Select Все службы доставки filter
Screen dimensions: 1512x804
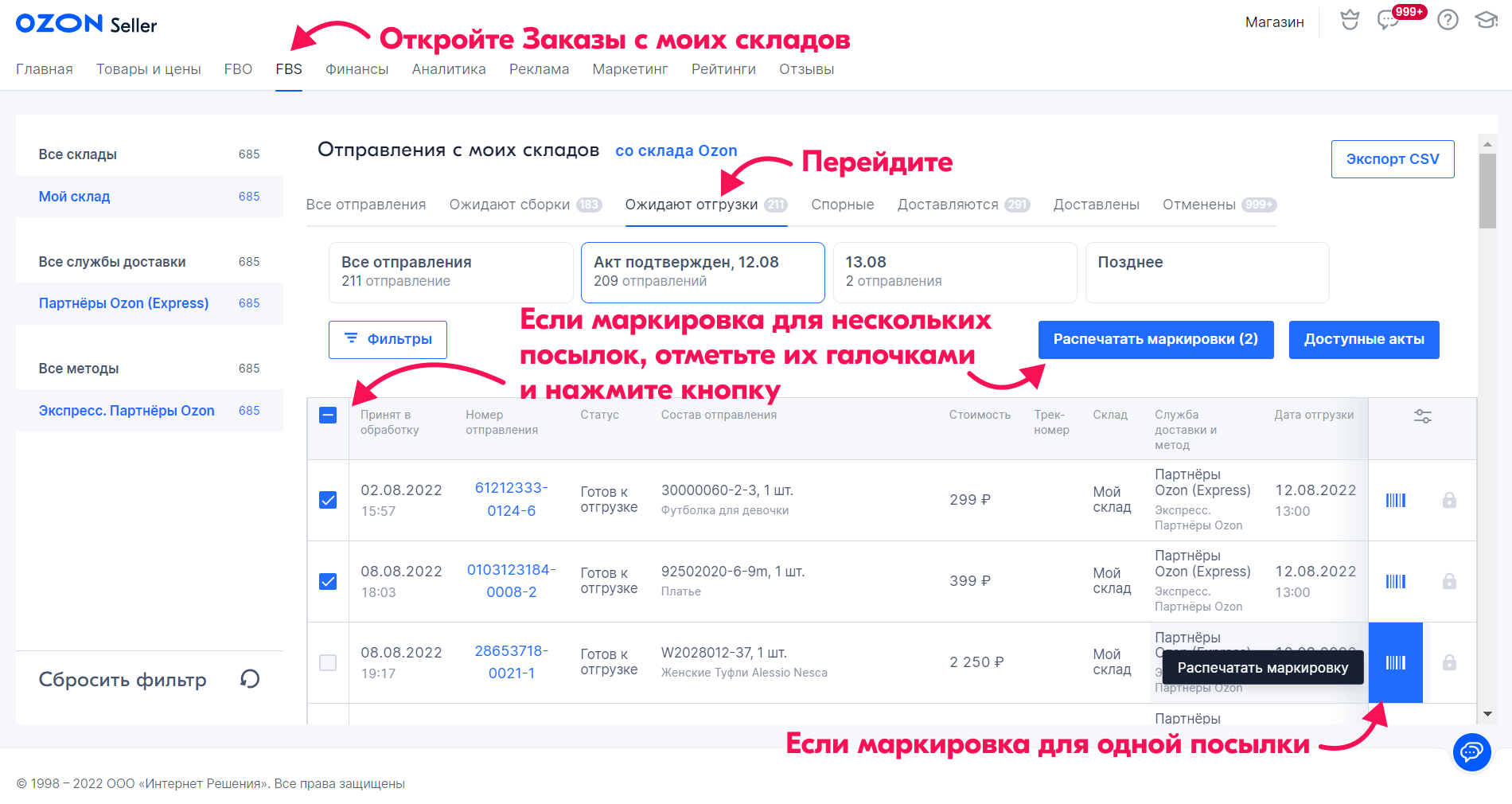coord(150,262)
